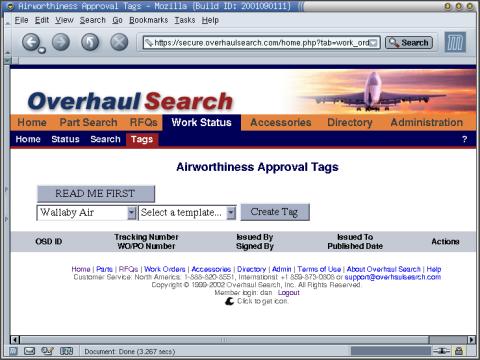
Task: Open the Edit menu
Action: 42,20
